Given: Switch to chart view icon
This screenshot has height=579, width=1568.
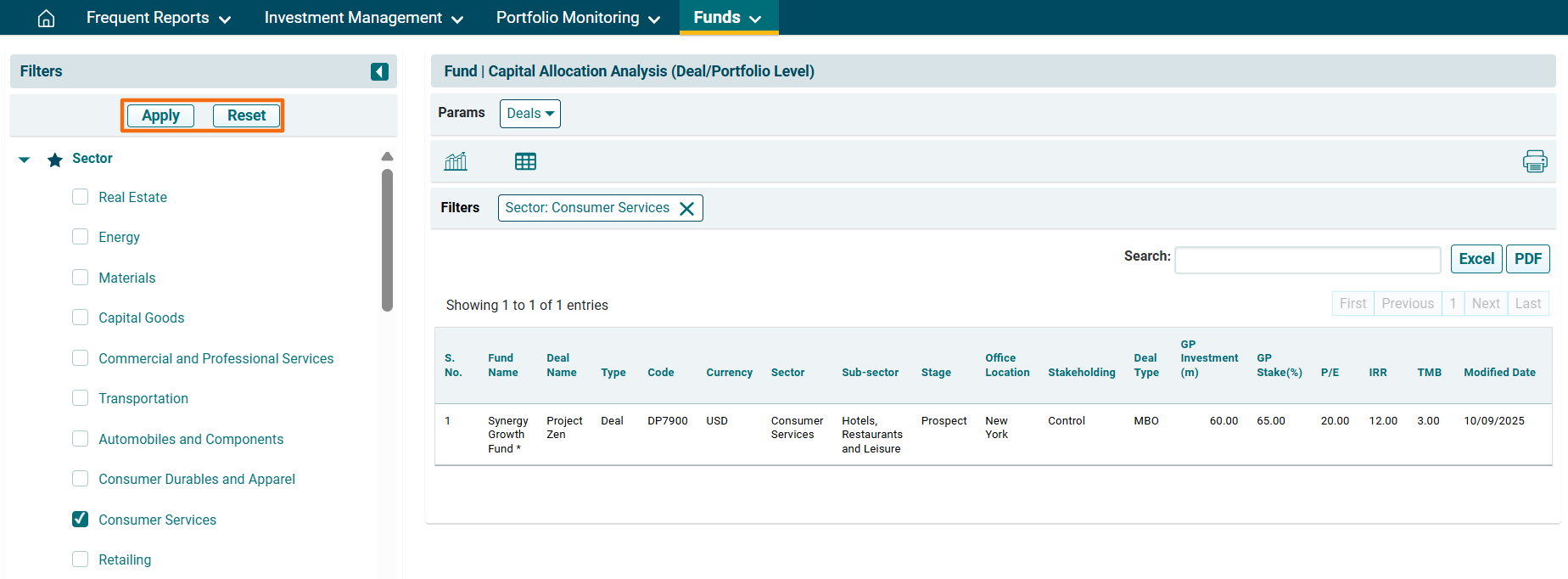Looking at the screenshot, I should 456,161.
